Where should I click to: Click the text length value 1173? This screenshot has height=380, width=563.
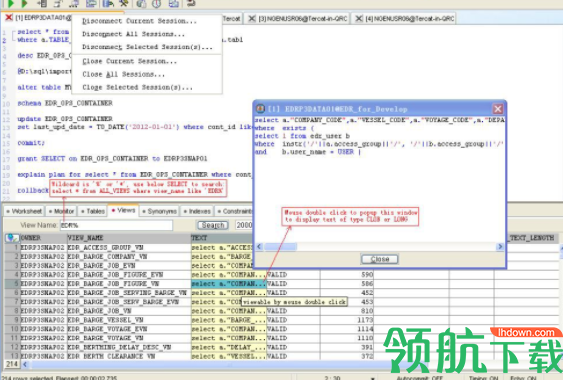pos(365,320)
